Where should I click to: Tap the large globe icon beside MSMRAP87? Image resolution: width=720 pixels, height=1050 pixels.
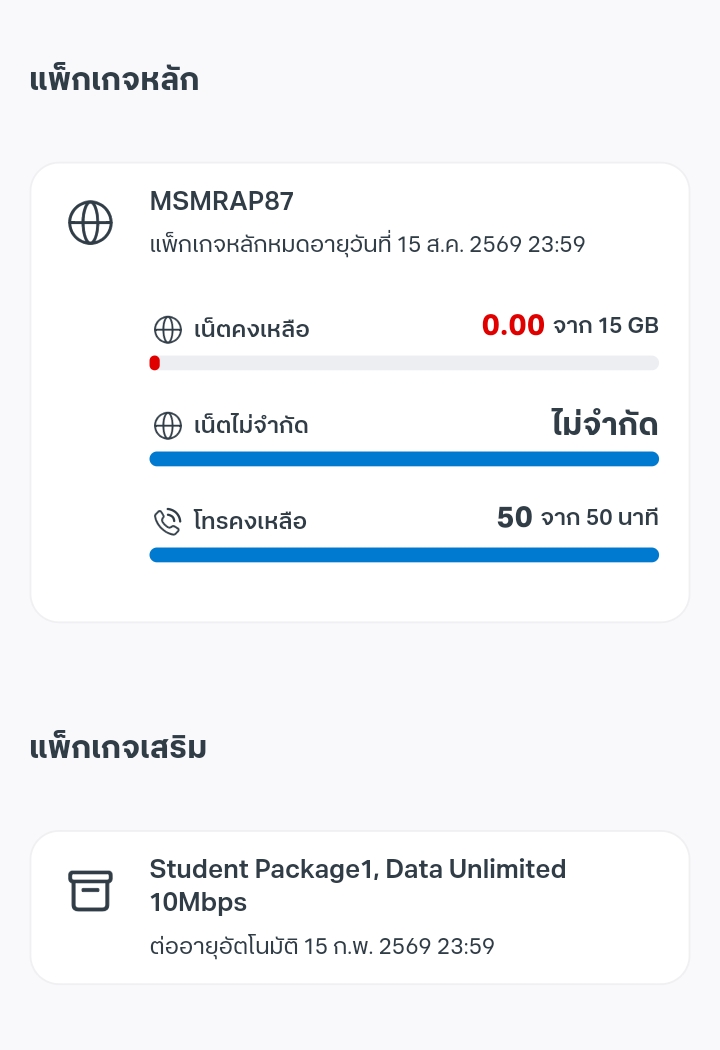pyautogui.click(x=90, y=222)
